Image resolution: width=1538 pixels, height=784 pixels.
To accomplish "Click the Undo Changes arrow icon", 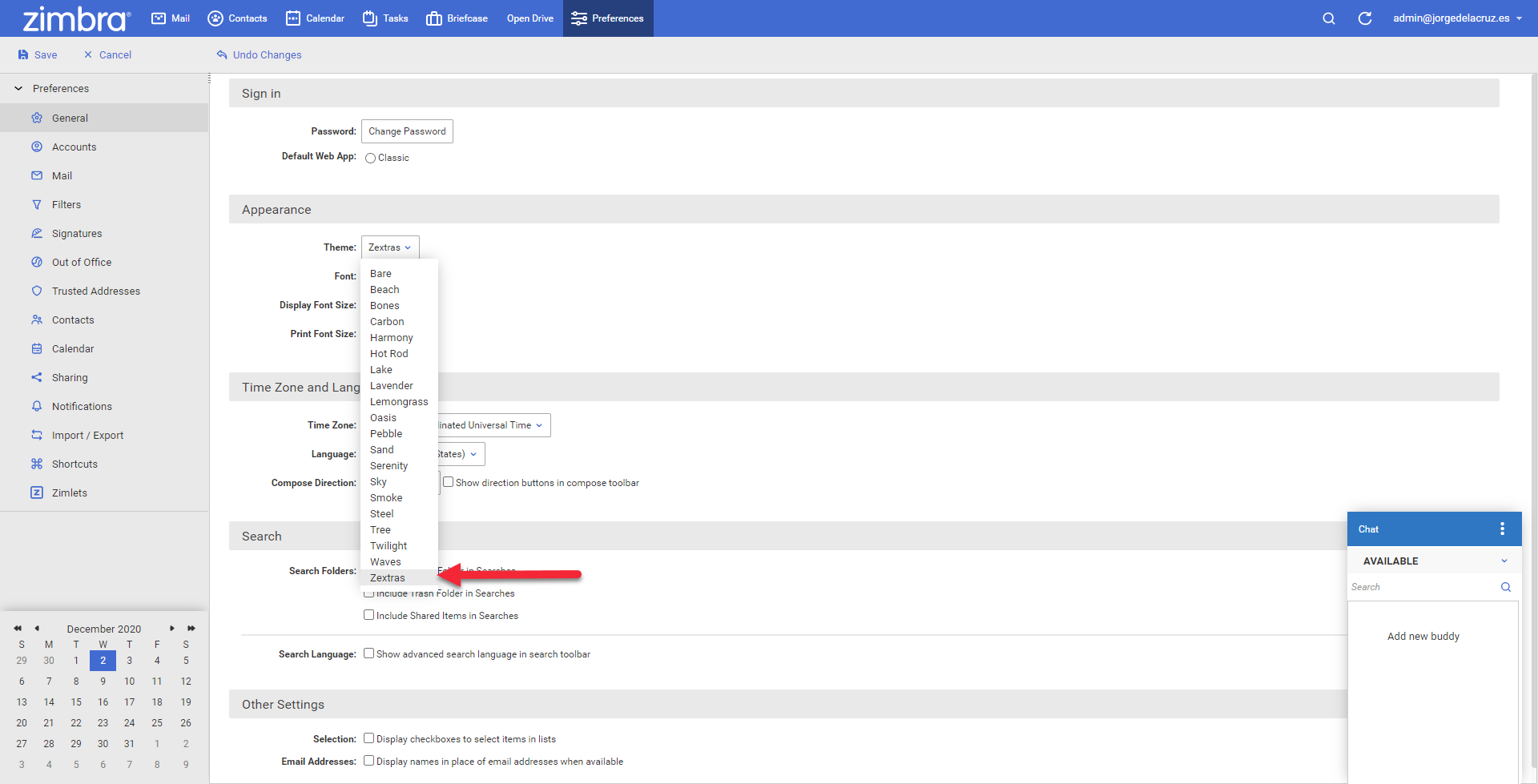I will click(x=222, y=55).
